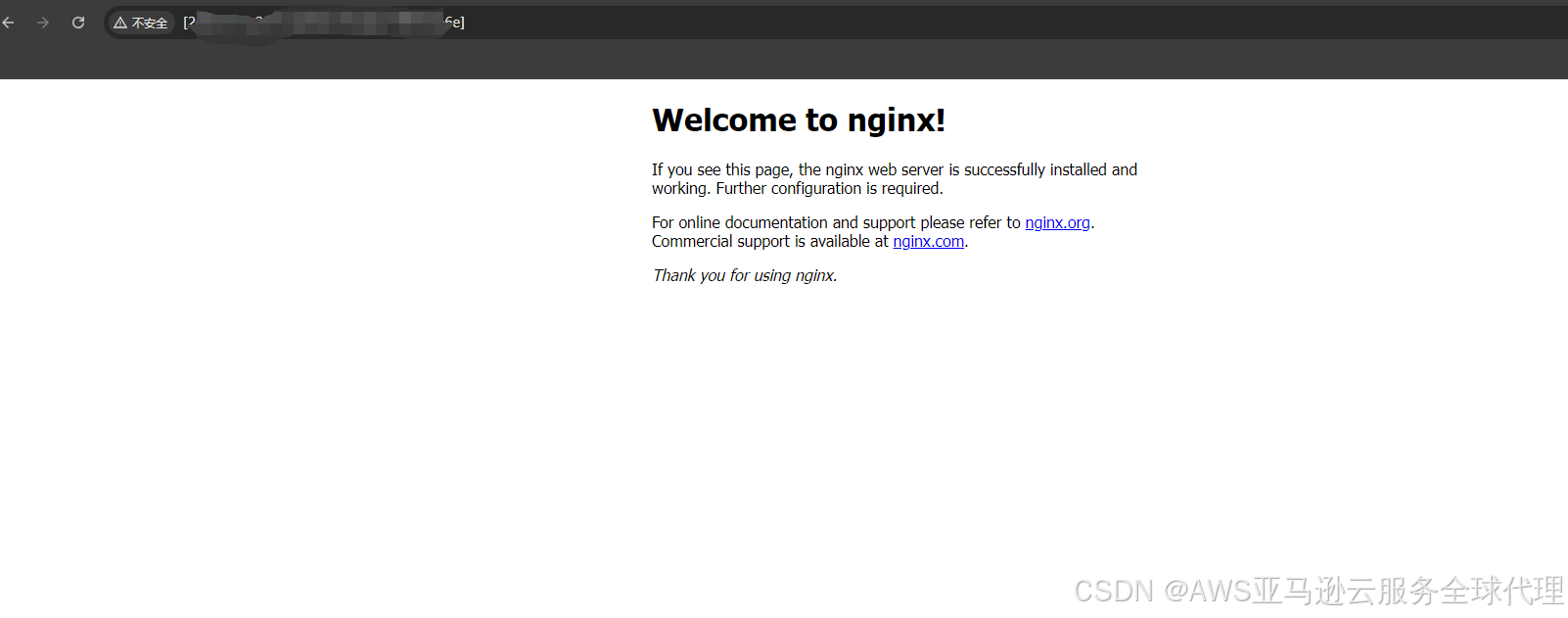Reload the page with the refresh icon

(78, 23)
